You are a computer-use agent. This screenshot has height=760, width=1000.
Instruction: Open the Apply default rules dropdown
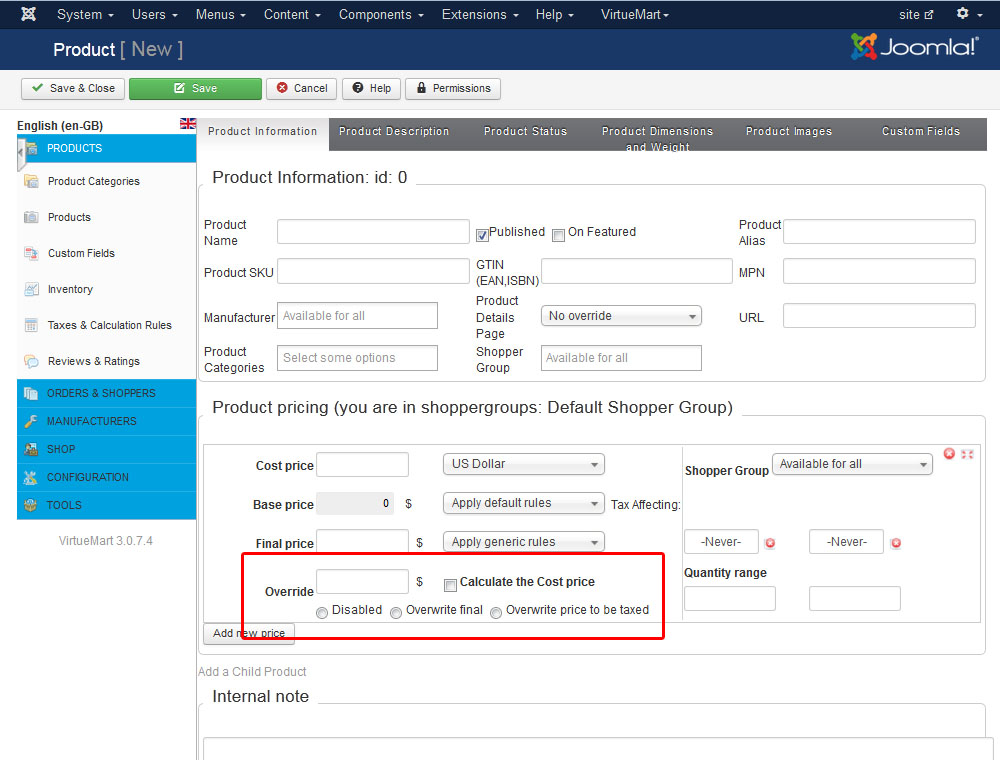tap(524, 504)
